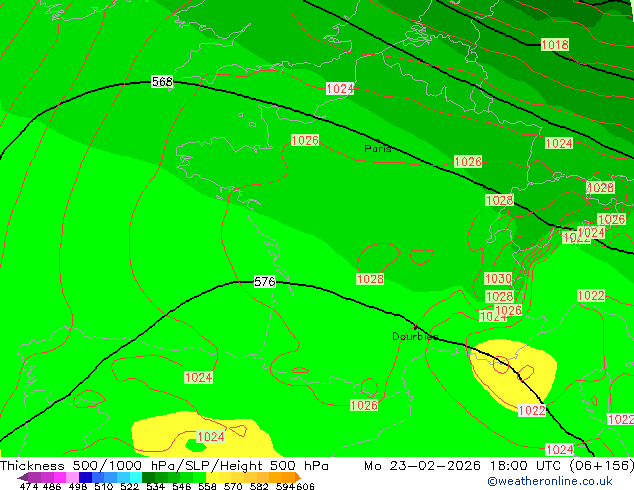Viewport: 634px width, 490px height.
Task: Click the forecast date Mo 23-02-2026
Action: coord(423,466)
